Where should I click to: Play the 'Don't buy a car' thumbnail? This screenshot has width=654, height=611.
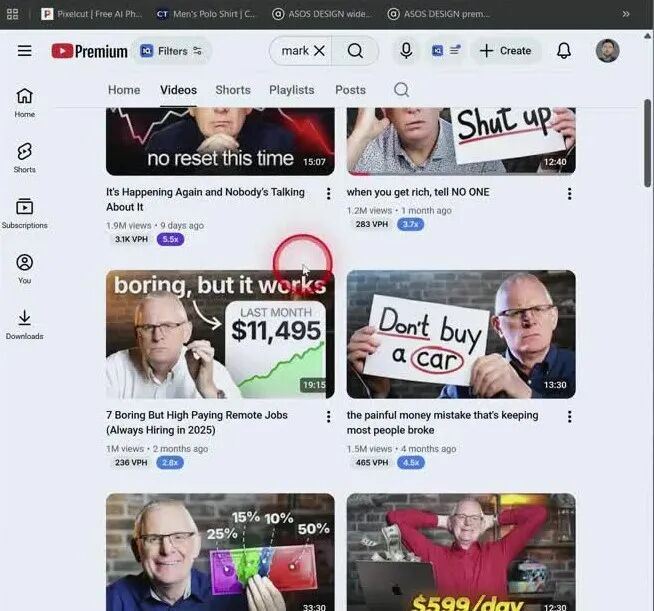(x=461, y=334)
